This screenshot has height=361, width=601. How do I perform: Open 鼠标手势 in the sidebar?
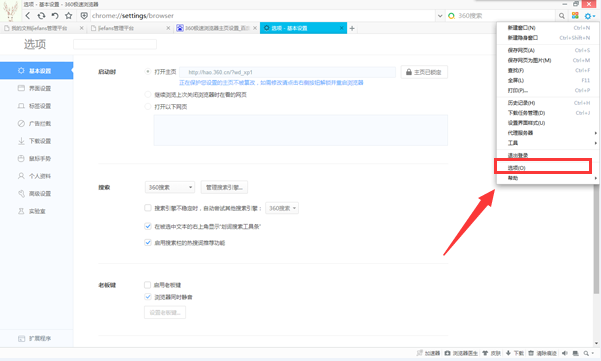(x=36, y=159)
